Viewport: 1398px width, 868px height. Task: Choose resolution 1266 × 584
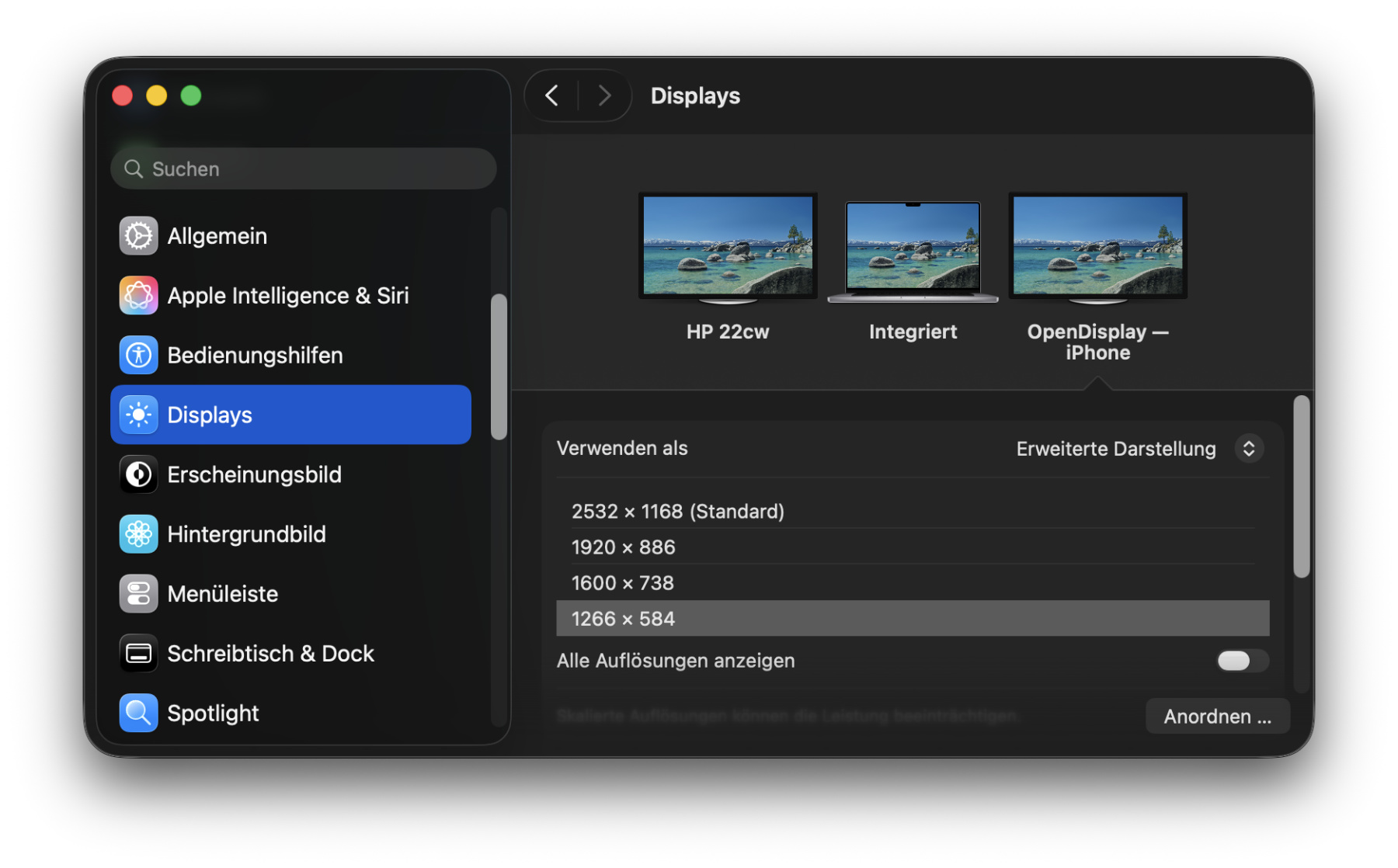tap(913, 619)
